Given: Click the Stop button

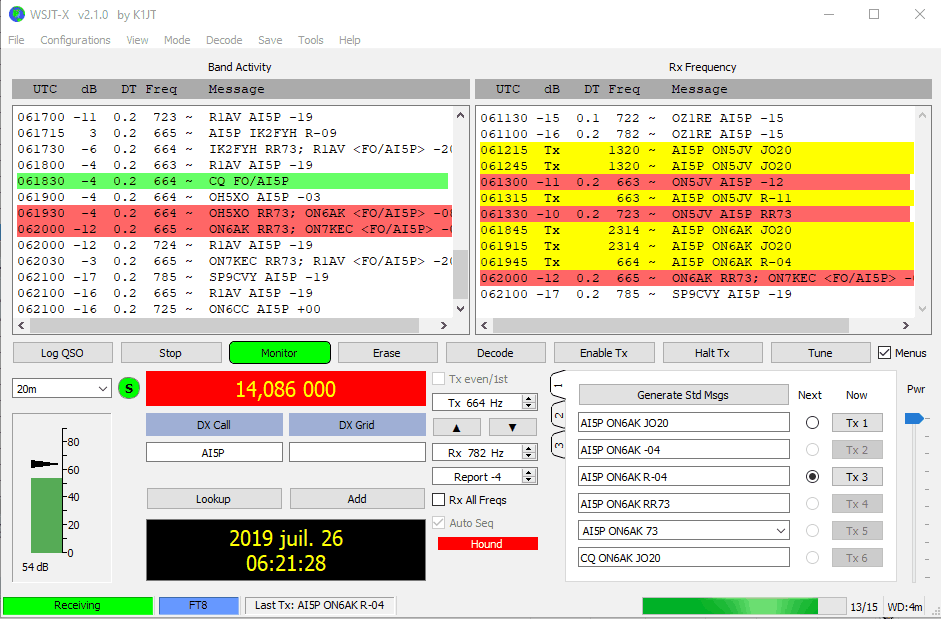Looking at the screenshot, I should pos(170,353).
